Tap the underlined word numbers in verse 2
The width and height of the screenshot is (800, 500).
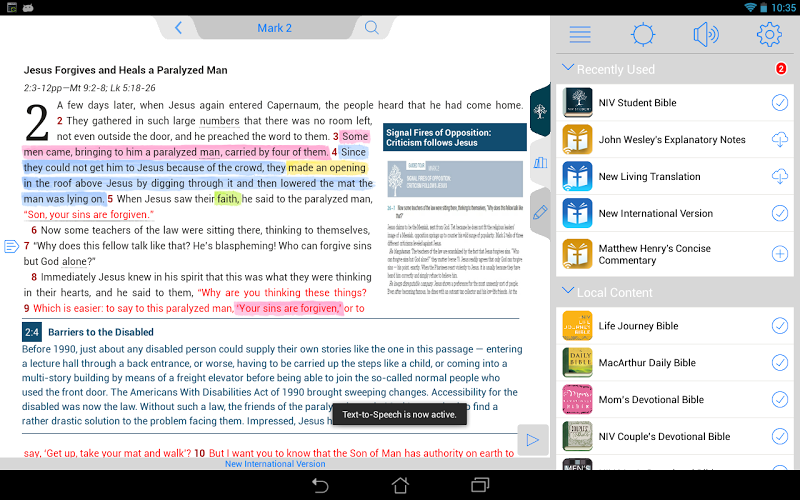point(219,121)
